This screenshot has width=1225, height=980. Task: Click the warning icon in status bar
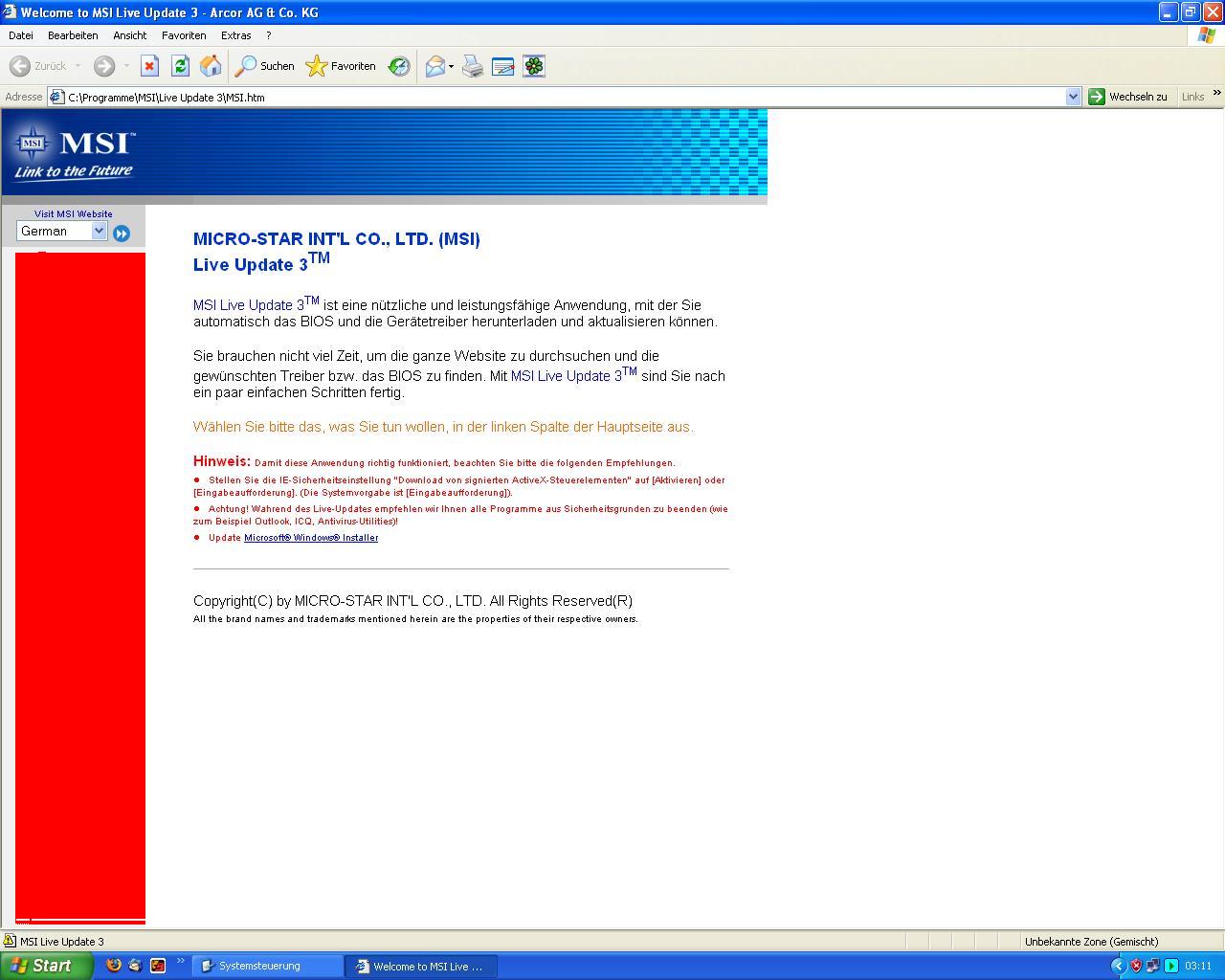(x=10, y=942)
